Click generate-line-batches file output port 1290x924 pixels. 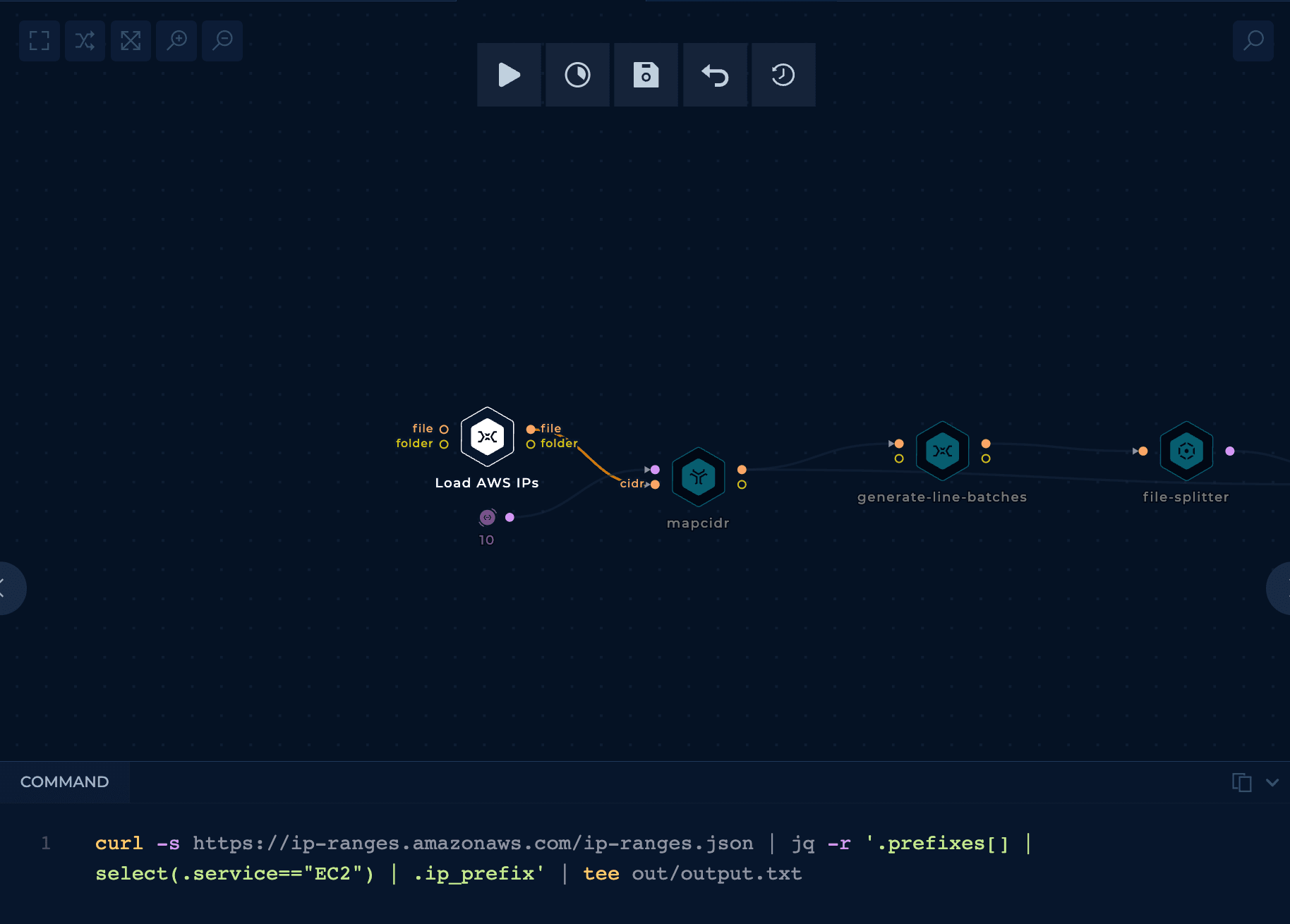click(x=986, y=444)
